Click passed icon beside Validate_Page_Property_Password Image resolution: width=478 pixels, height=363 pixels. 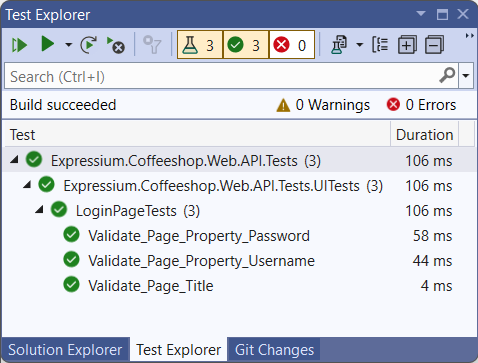click(x=71, y=234)
